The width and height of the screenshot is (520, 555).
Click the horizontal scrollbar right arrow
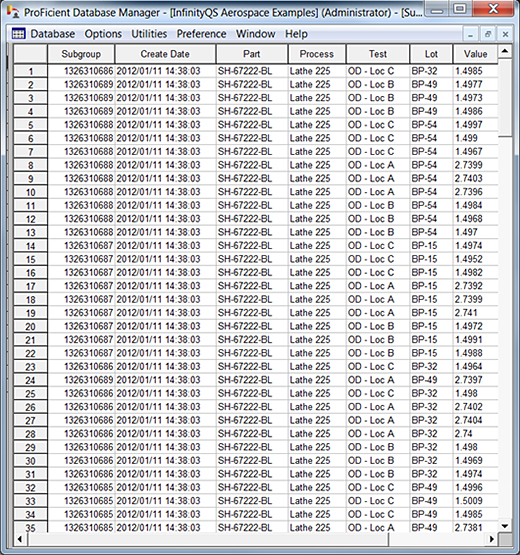tap(492, 539)
